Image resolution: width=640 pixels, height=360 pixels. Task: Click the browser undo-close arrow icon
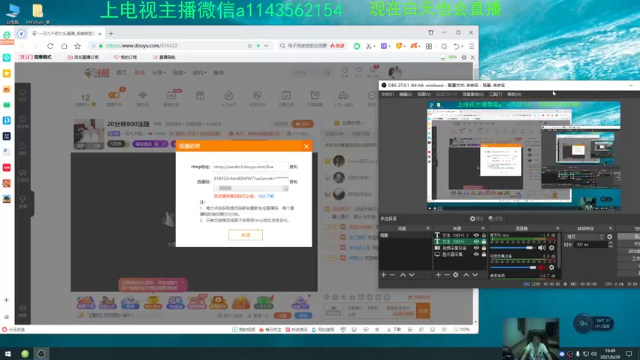456,46
